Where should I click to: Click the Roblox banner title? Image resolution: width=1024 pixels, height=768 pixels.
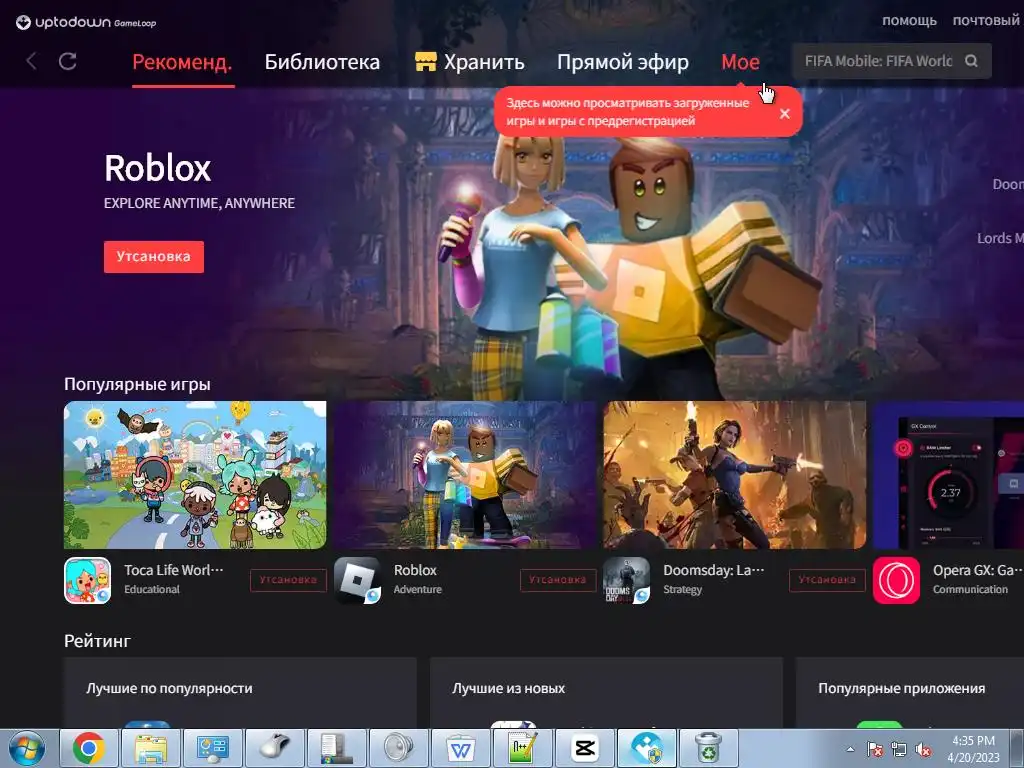click(x=157, y=168)
